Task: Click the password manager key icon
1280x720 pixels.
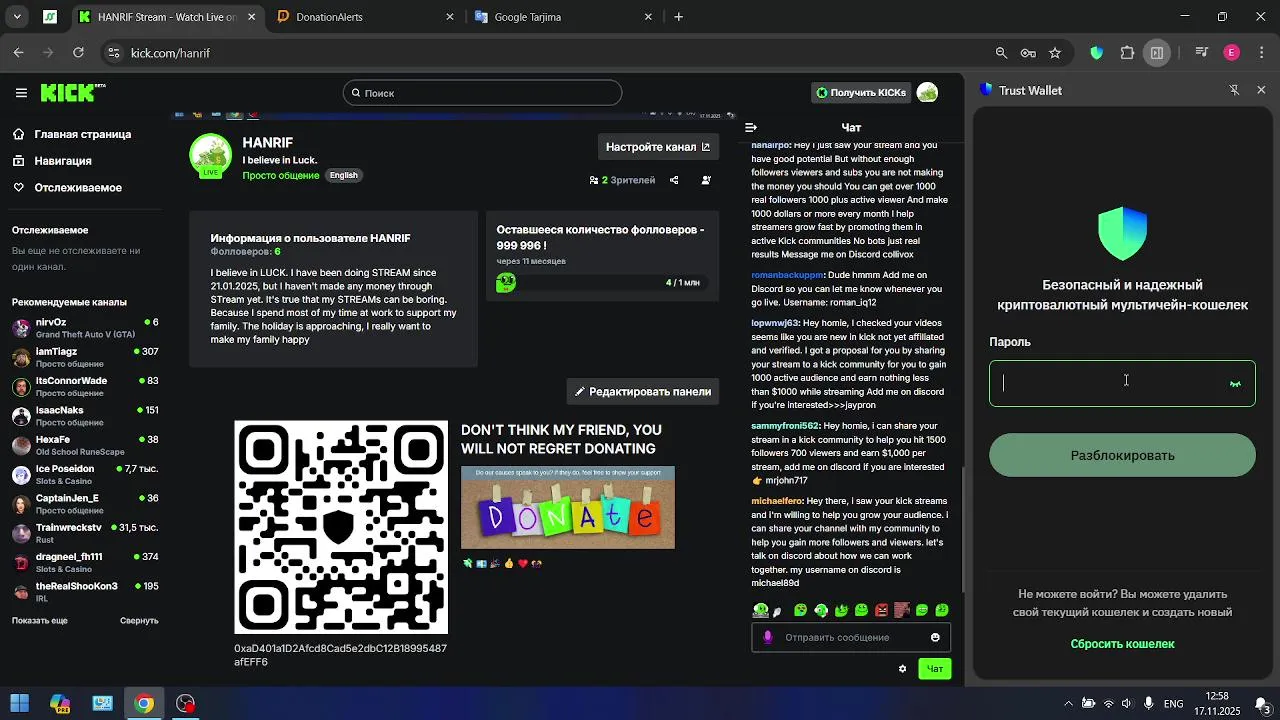Action: 1028,53
